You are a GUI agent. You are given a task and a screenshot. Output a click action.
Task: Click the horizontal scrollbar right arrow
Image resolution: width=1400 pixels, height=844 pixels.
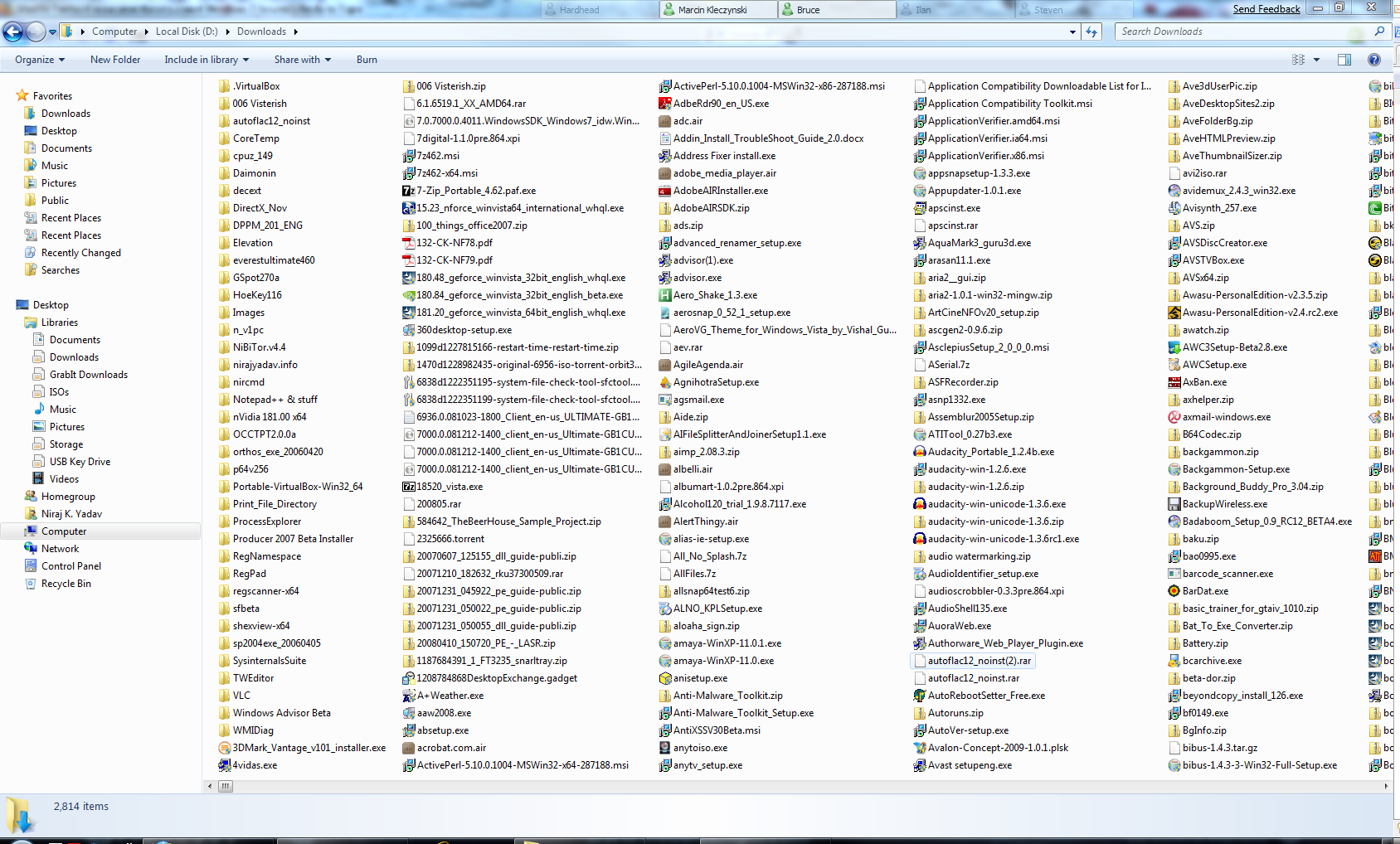[x=1386, y=786]
